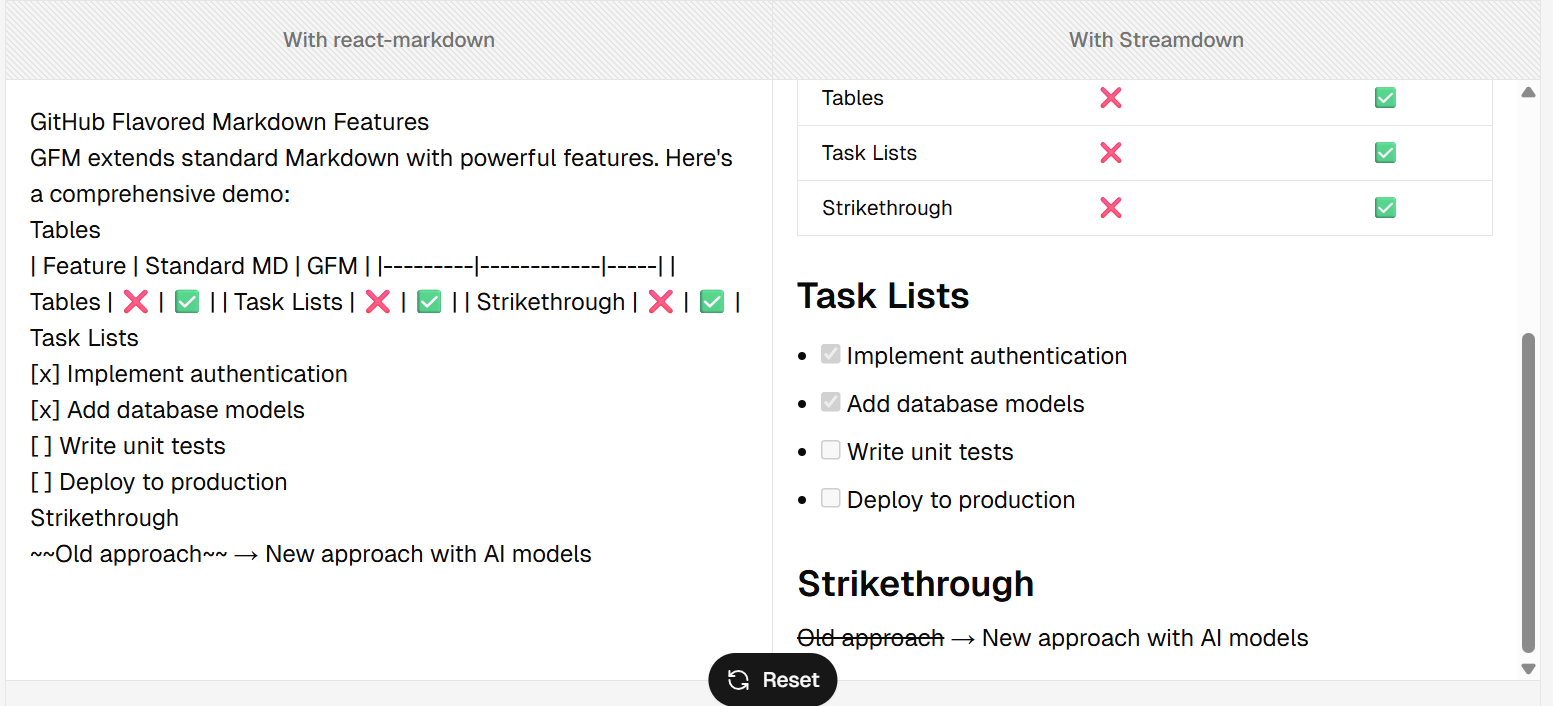The height and width of the screenshot is (706, 1553).
Task: Click the Strikethrough heading in Streamdown panel
Action: [x=915, y=584]
